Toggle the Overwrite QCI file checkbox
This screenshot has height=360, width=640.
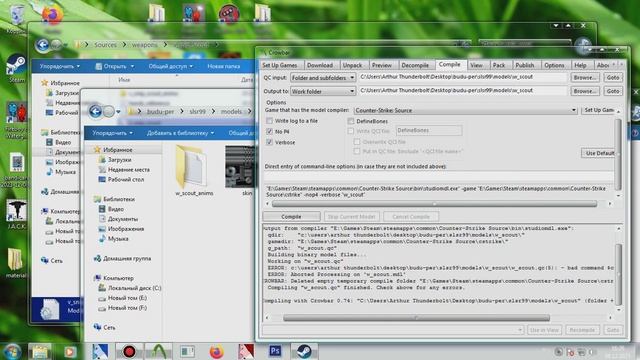(357, 142)
